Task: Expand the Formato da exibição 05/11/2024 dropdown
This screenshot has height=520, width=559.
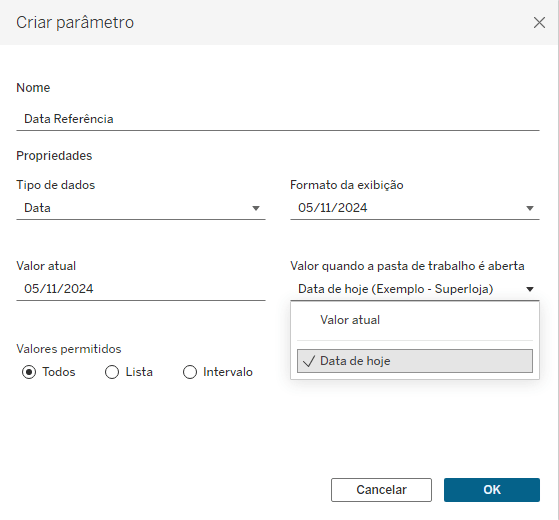Action: pos(415,208)
